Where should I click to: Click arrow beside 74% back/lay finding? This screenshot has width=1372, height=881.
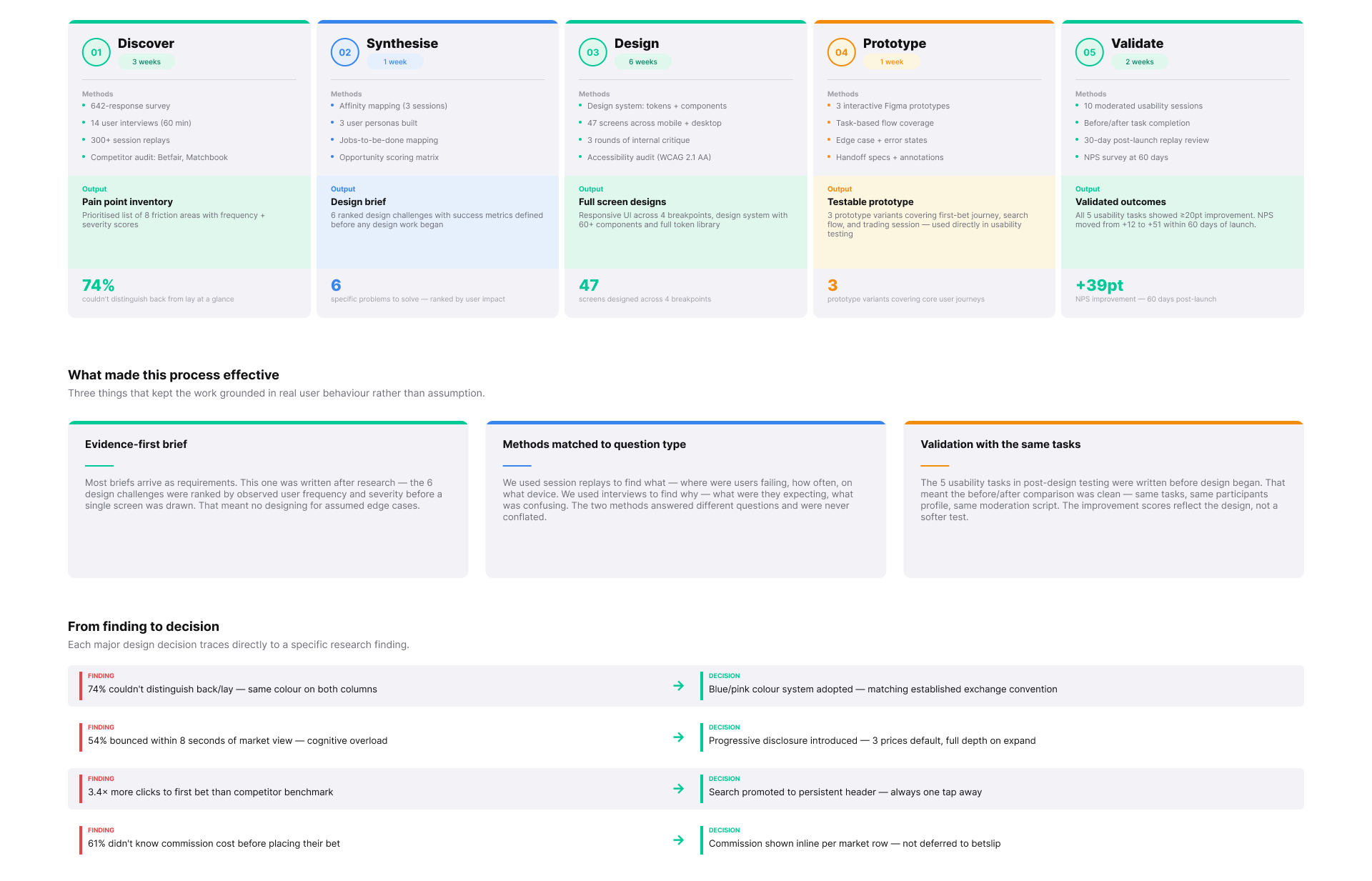pyautogui.click(x=678, y=686)
